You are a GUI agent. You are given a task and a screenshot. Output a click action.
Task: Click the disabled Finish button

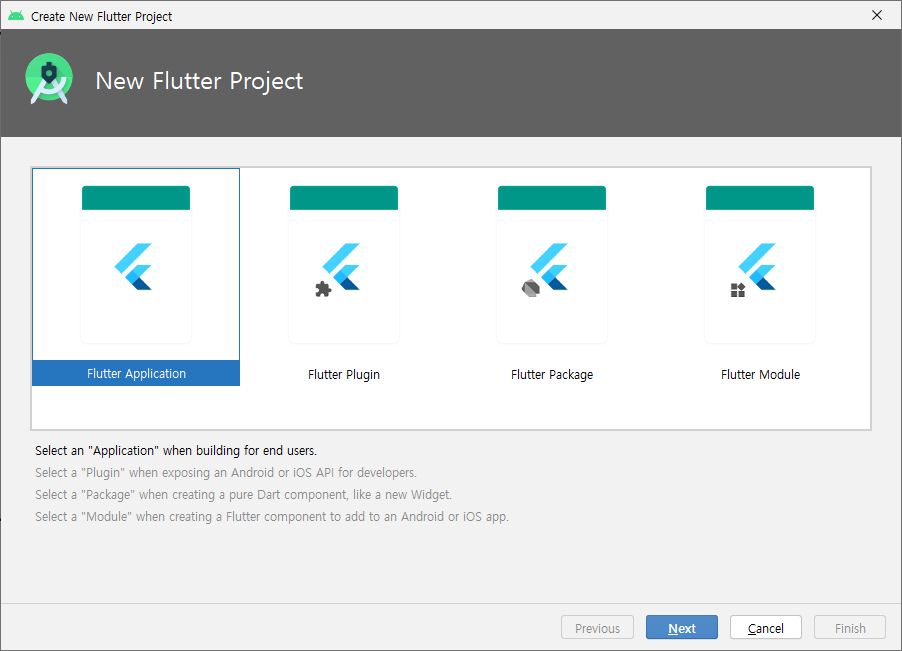coord(850,627)
